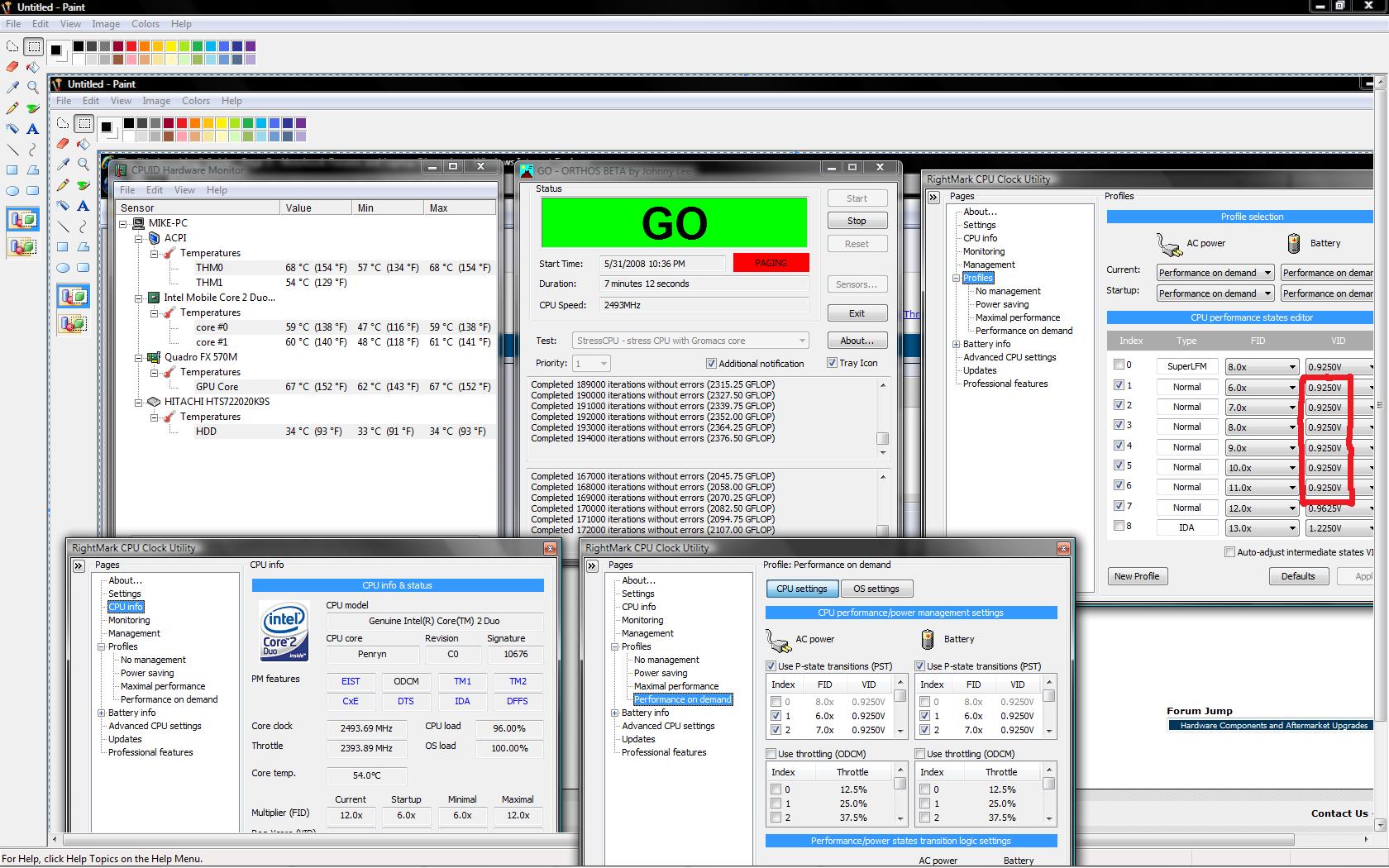Select Rounded Rectangle tool in outer Paint toolbox
Image resolution: width=1389 pixels, height=868 pixels.
point(33,190)
